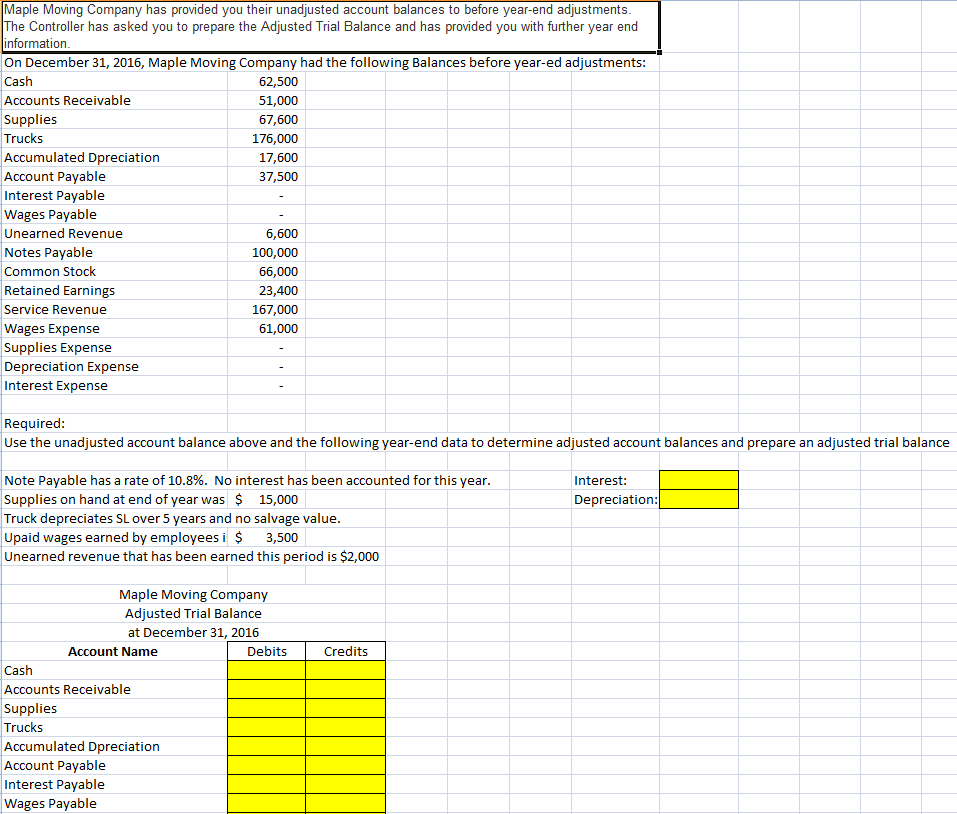Click the Credits cell for Accounts Receivable
Viewport: 957px width, 814px height.
point(345,689)
